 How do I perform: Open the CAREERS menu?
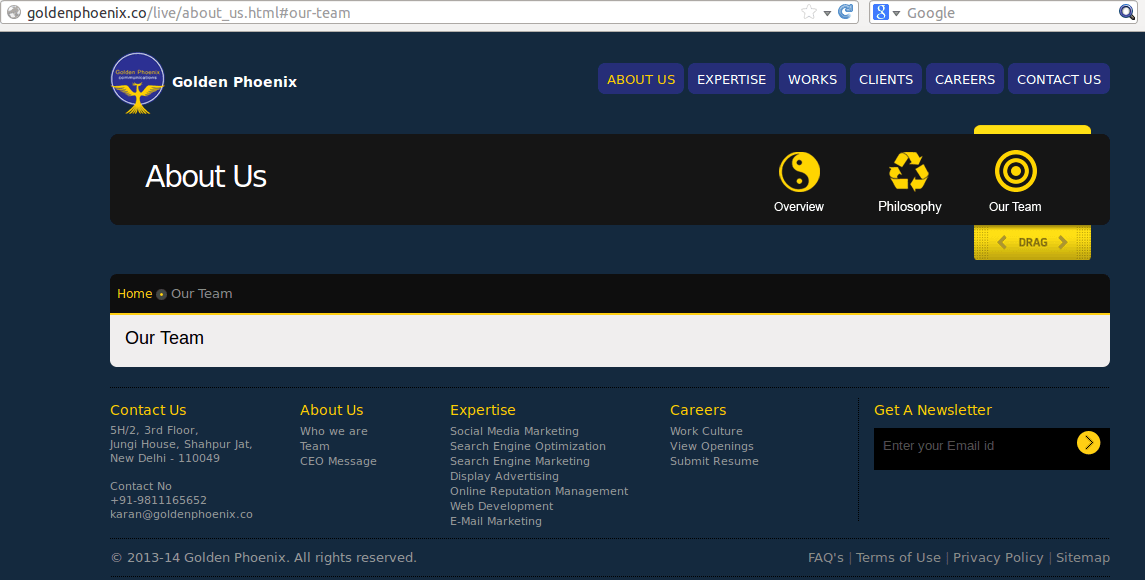[x=965, y=79]
